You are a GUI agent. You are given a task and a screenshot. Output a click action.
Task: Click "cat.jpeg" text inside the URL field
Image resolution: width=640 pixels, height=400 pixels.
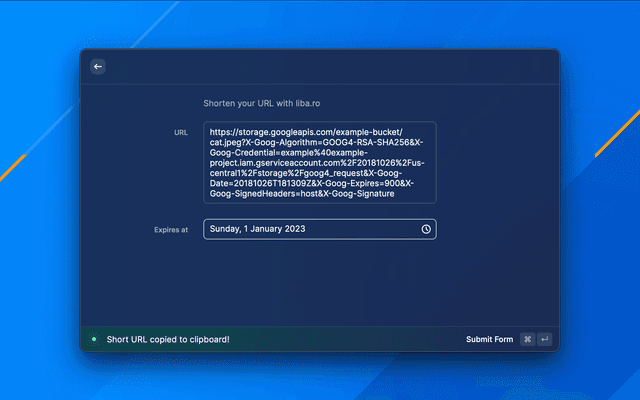click(x=228, y=142)
